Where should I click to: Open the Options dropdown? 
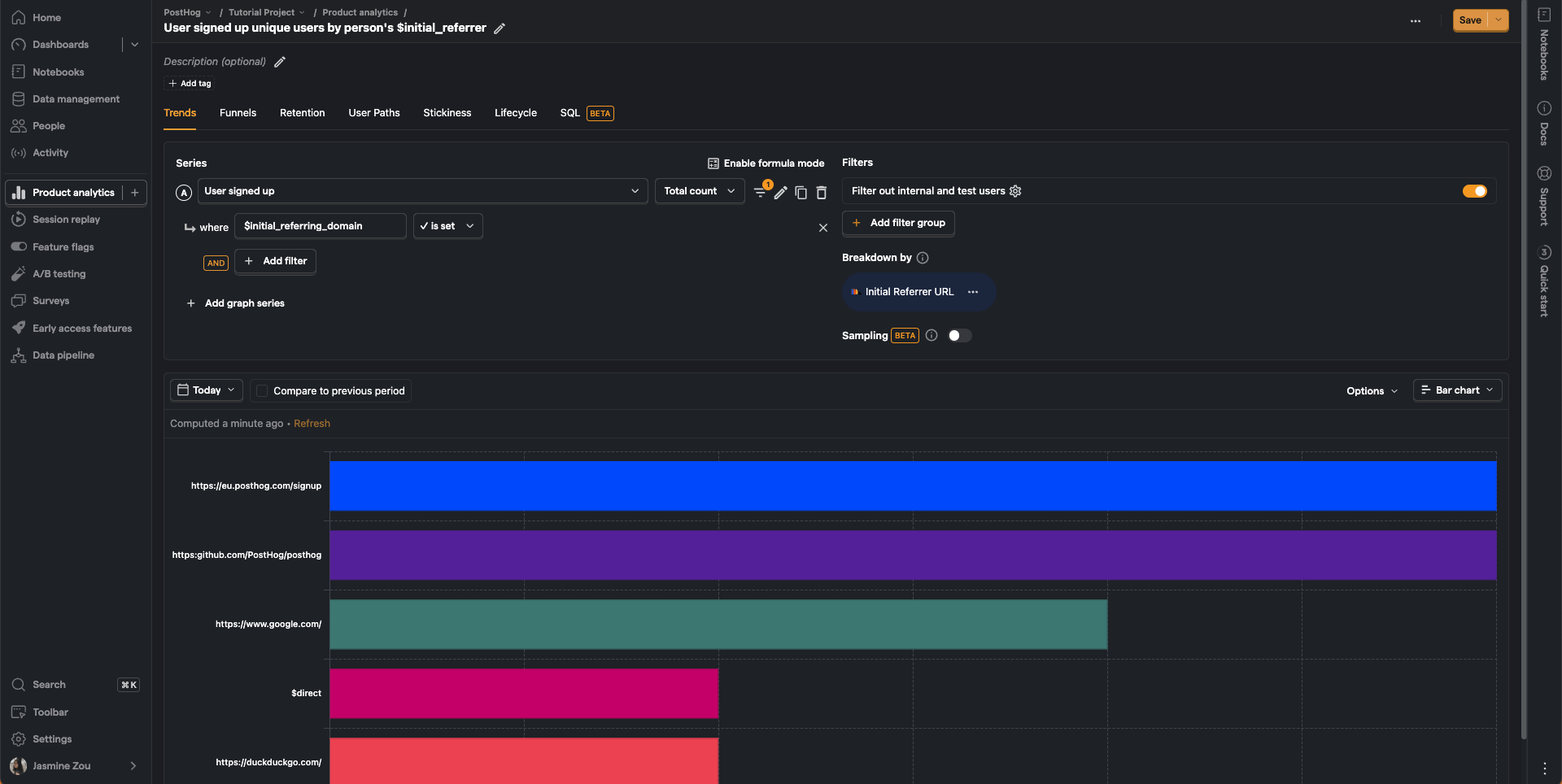(1372, 391)
